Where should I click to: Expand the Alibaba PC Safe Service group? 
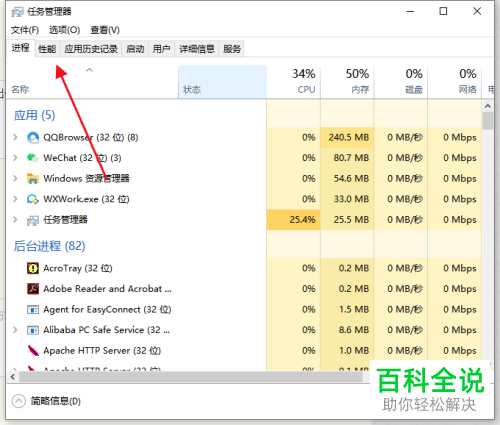click(15, 330)
